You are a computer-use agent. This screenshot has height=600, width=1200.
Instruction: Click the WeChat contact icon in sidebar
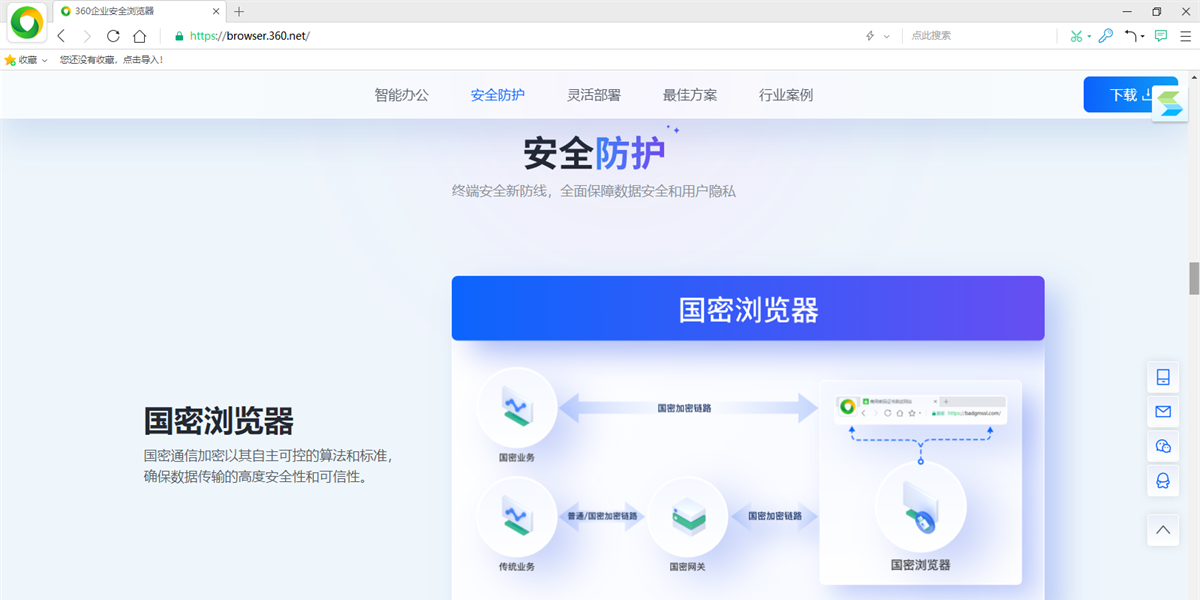(1162, 446)
